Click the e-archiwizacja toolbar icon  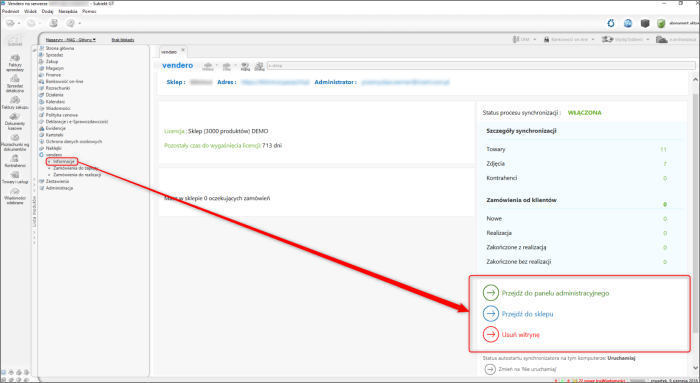pos(662,40)
